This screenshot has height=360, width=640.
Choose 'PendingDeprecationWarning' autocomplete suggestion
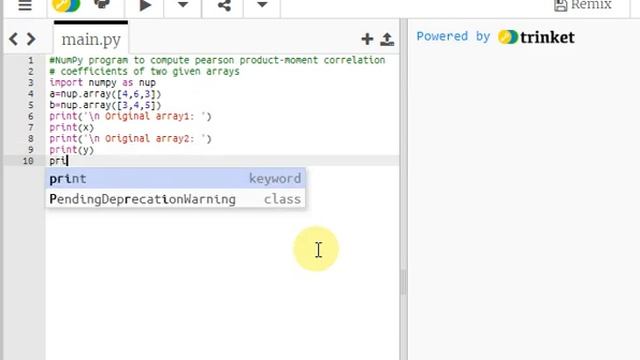click(x=175, y=199)
